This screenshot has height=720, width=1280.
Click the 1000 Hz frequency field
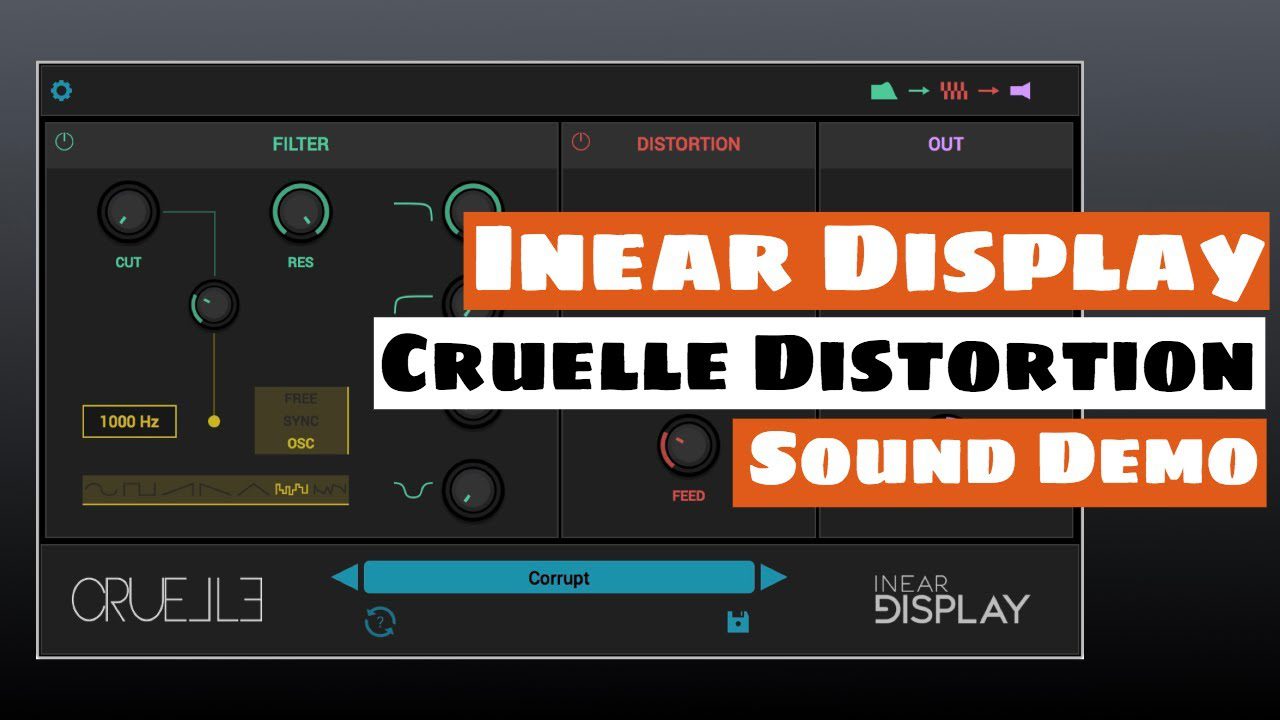129,421
